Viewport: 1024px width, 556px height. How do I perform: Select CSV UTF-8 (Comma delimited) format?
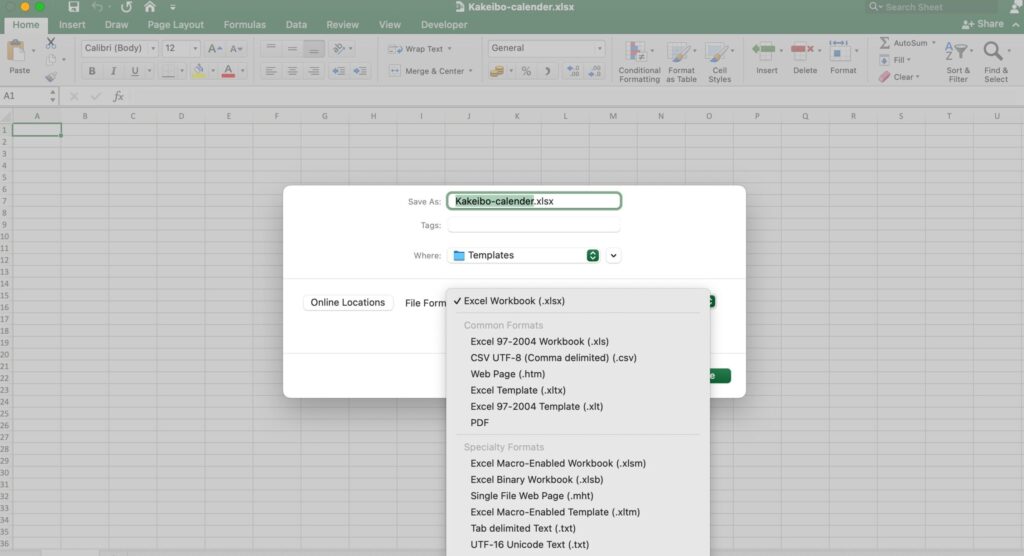point(553,358)
